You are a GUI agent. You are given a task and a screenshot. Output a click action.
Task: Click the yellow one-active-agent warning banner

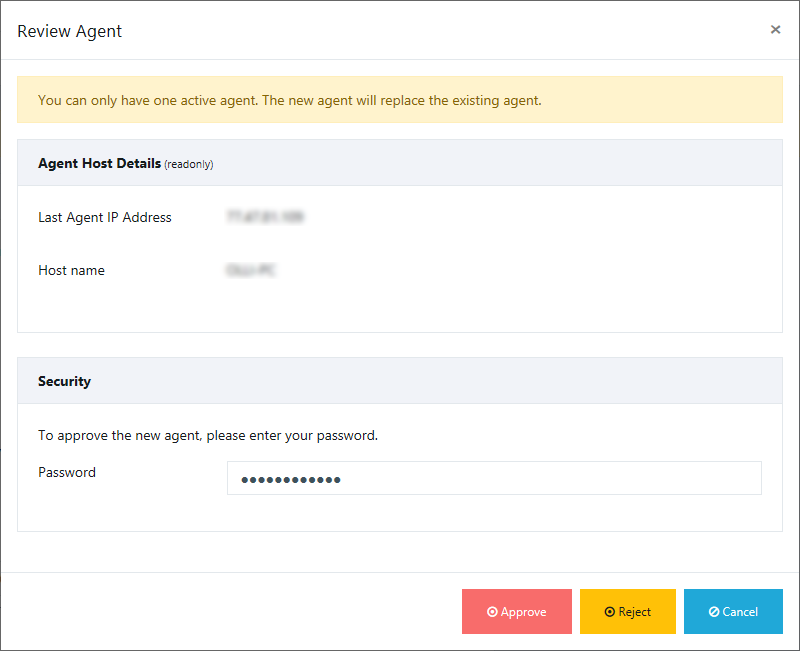point(400,100)
